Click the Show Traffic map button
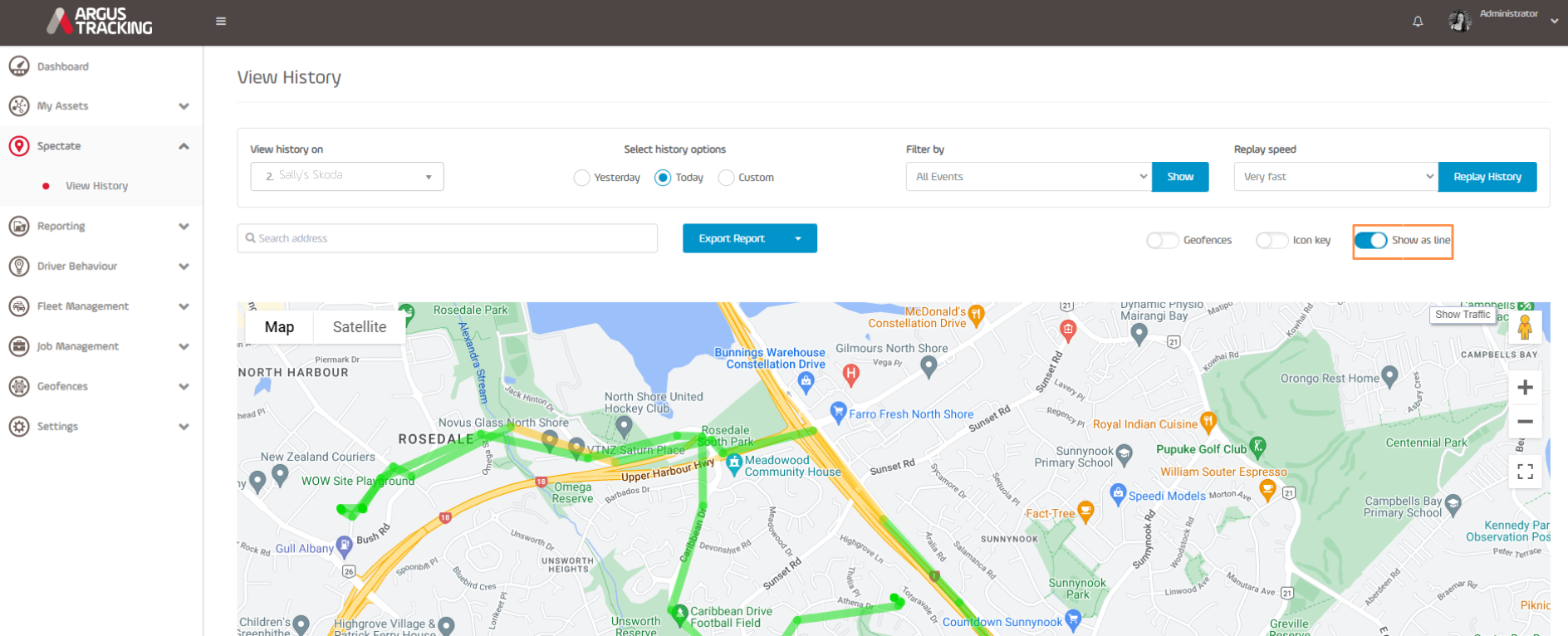The image size is (1568, 636). tap(1463, 315)
